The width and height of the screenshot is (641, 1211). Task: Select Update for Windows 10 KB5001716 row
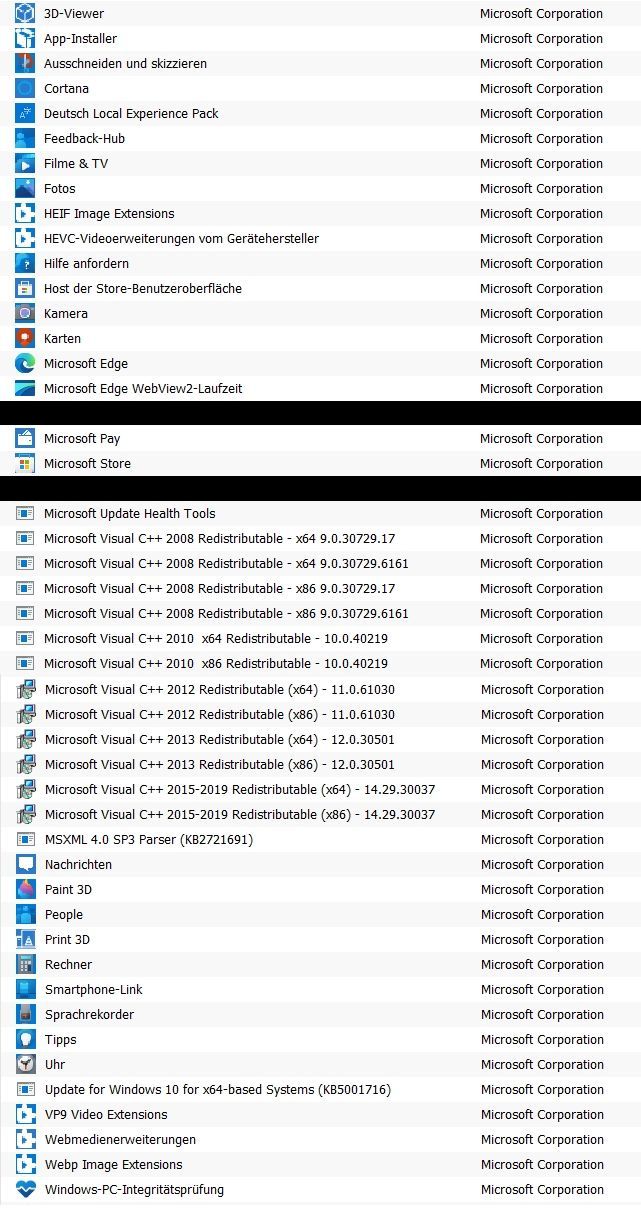[320, 1089]
